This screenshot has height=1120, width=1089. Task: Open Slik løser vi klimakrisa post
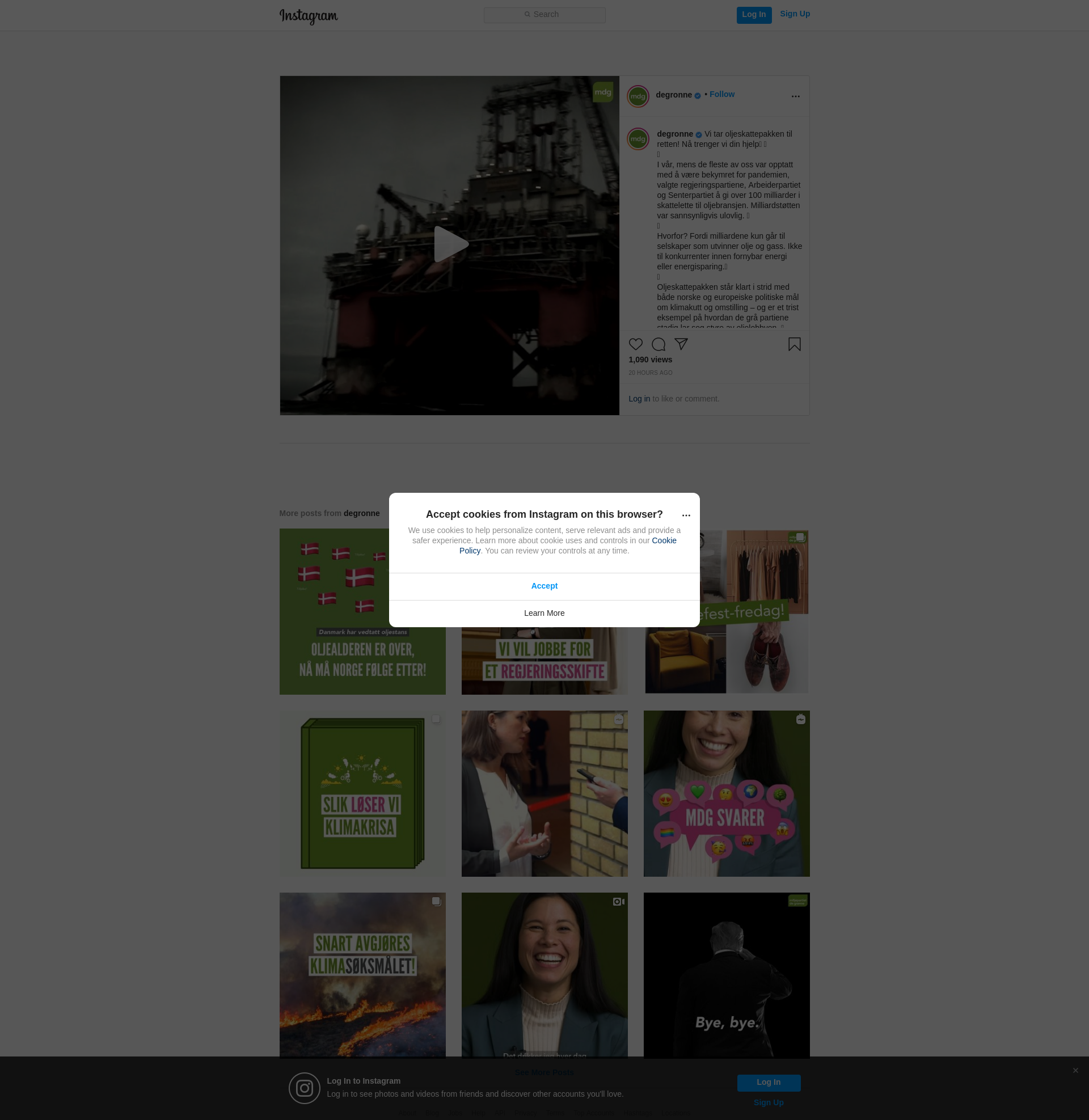tap(362, 793)
